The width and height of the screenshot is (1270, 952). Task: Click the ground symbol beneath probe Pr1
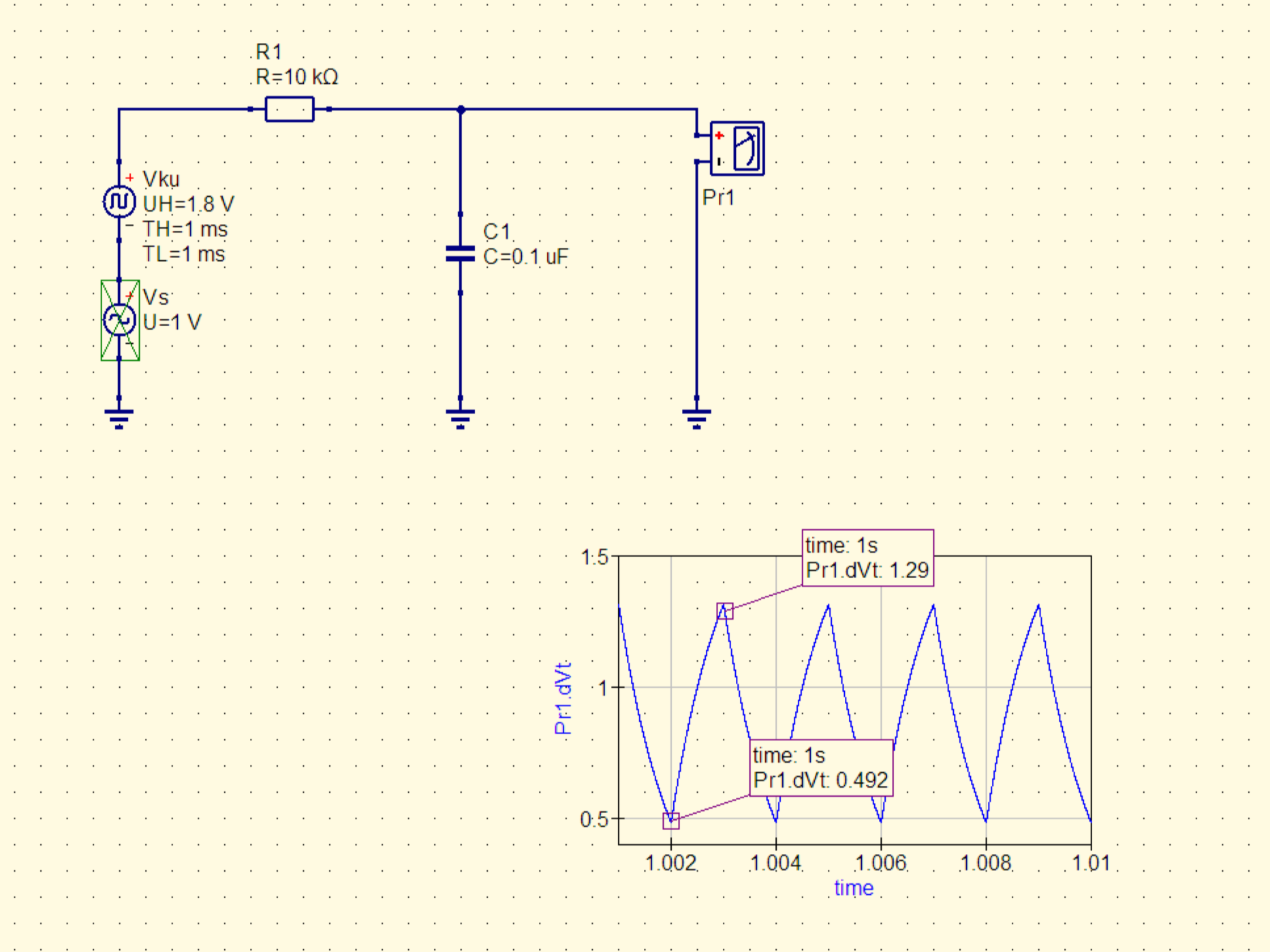696,415
